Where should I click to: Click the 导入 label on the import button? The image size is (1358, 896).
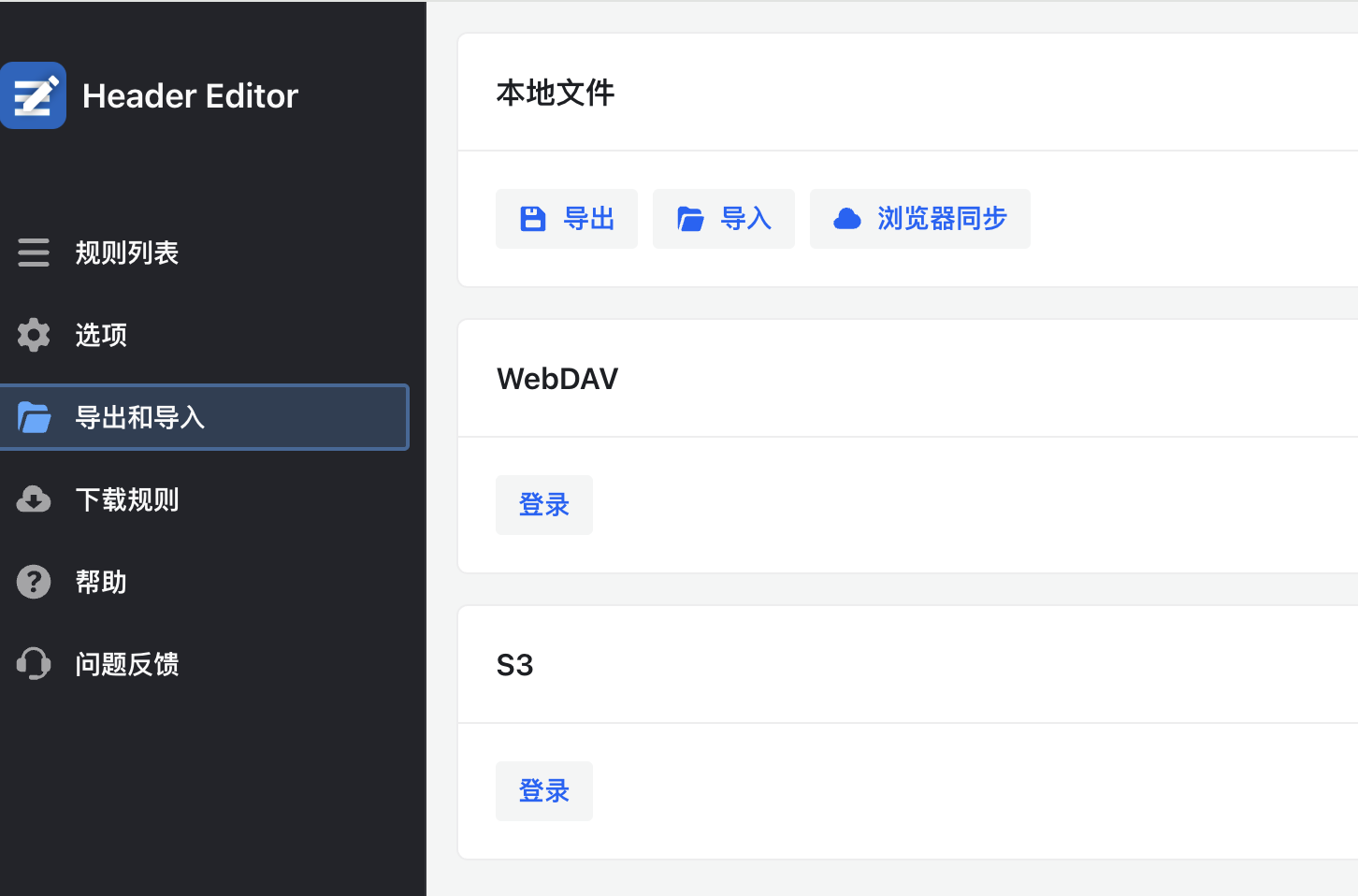click(x=746, y=219)
